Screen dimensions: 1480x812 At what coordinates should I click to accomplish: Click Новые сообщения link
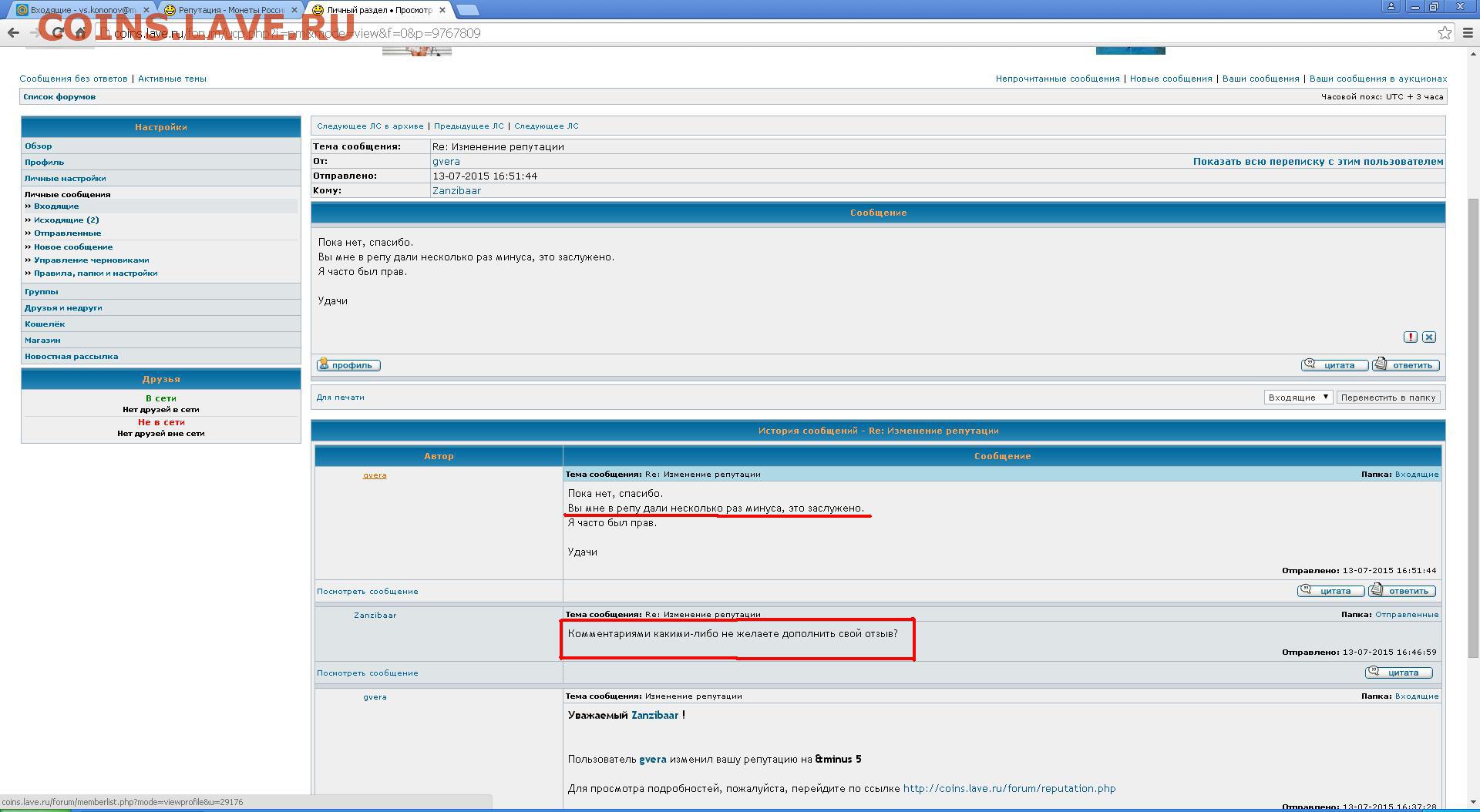tap(1171, 79)
